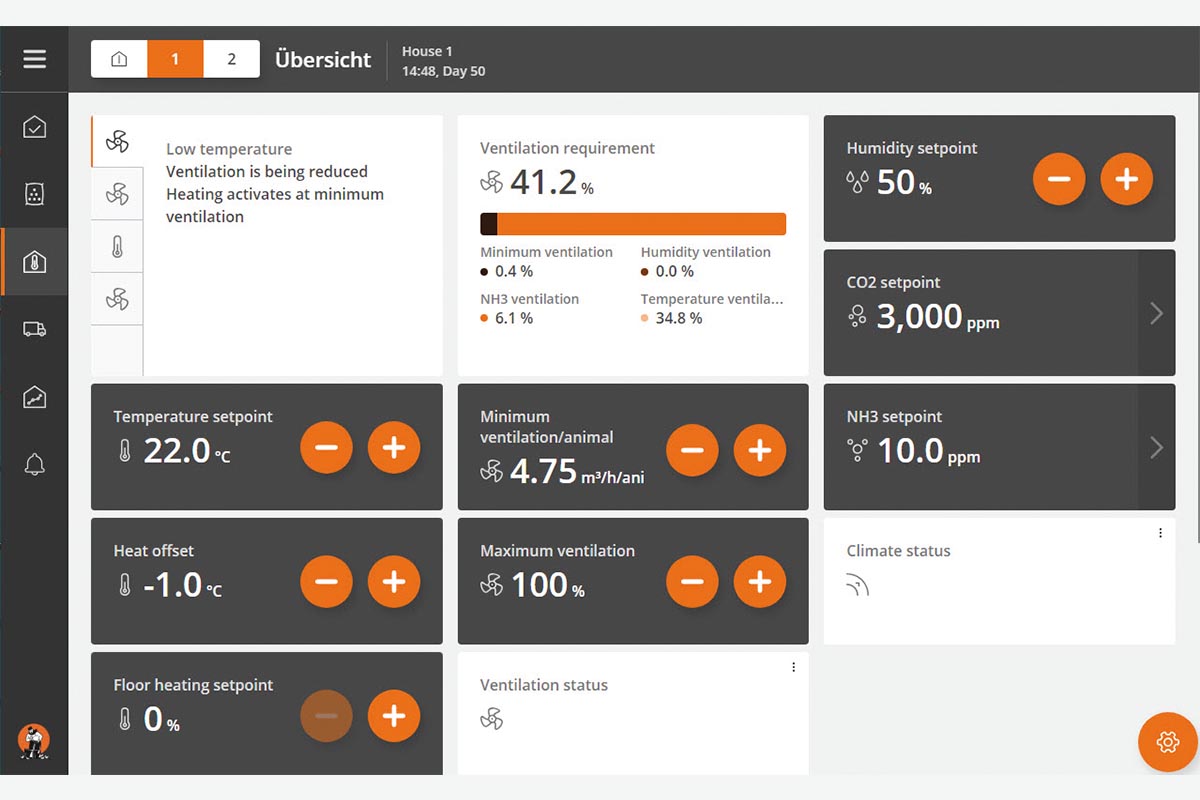Open the delivery truck sidebar icon
The width and height of the screenshot is (1200, 800).
[34, 329]
